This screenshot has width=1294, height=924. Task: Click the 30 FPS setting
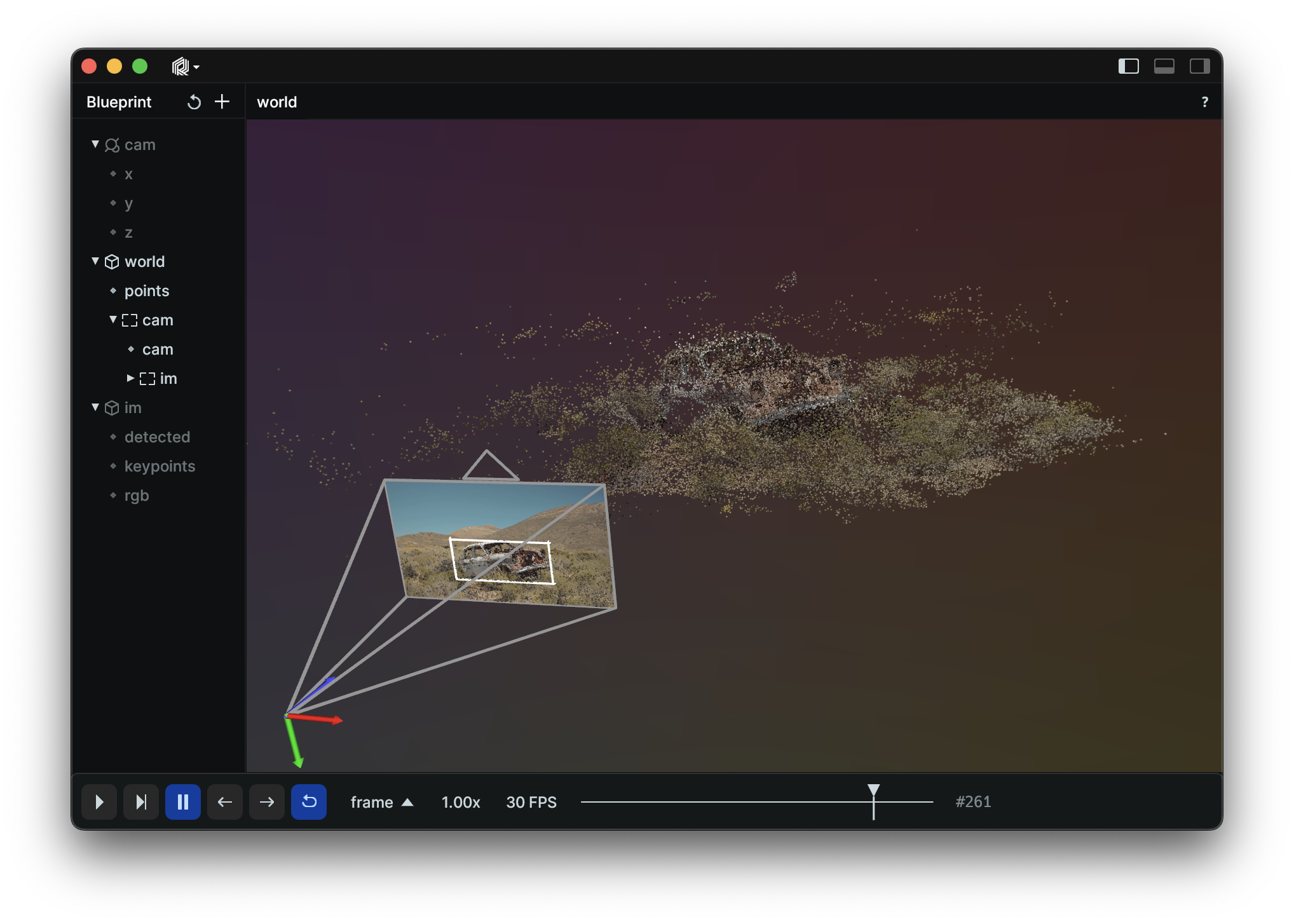click(531, 802)
